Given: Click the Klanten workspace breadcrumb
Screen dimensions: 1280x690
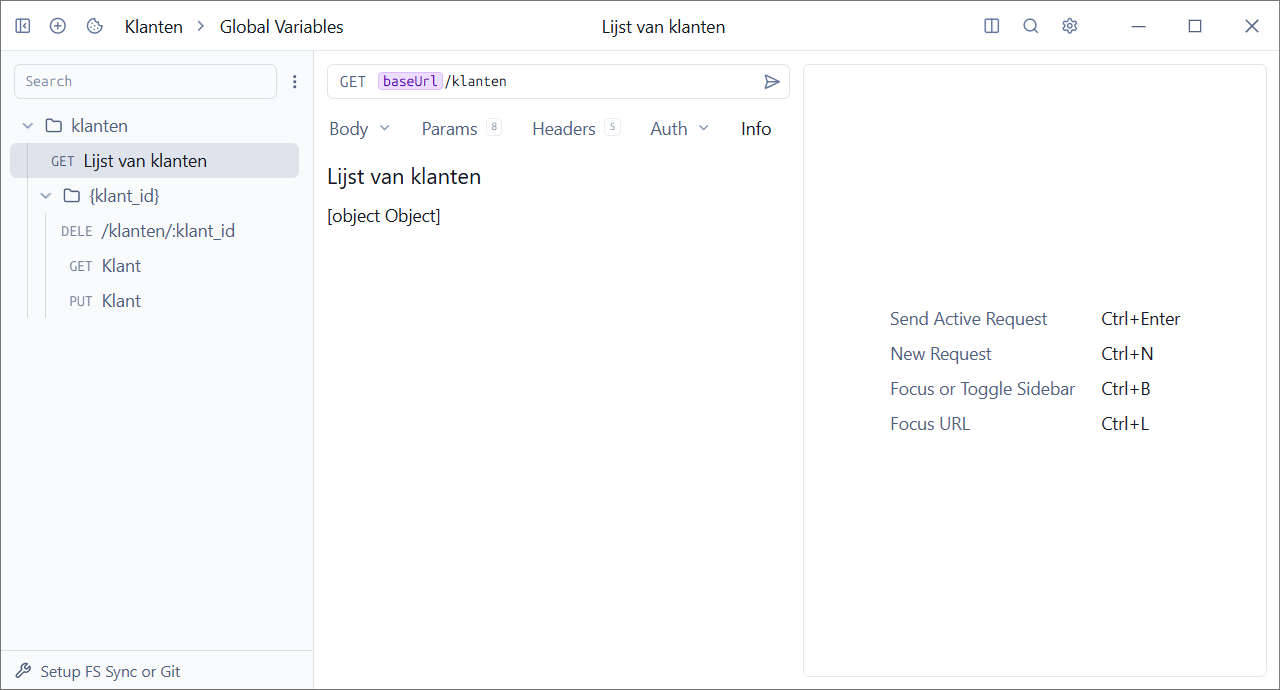Looking at the screenshot, I should 153,27.
